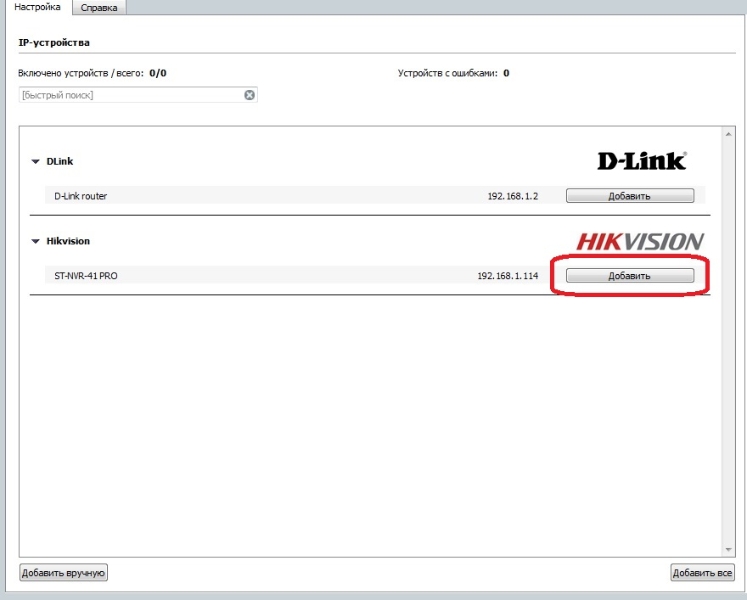Select the D-Link router row text
This screenshot has width=747, height=600.
pyautogui.click(x=81, y=196)
